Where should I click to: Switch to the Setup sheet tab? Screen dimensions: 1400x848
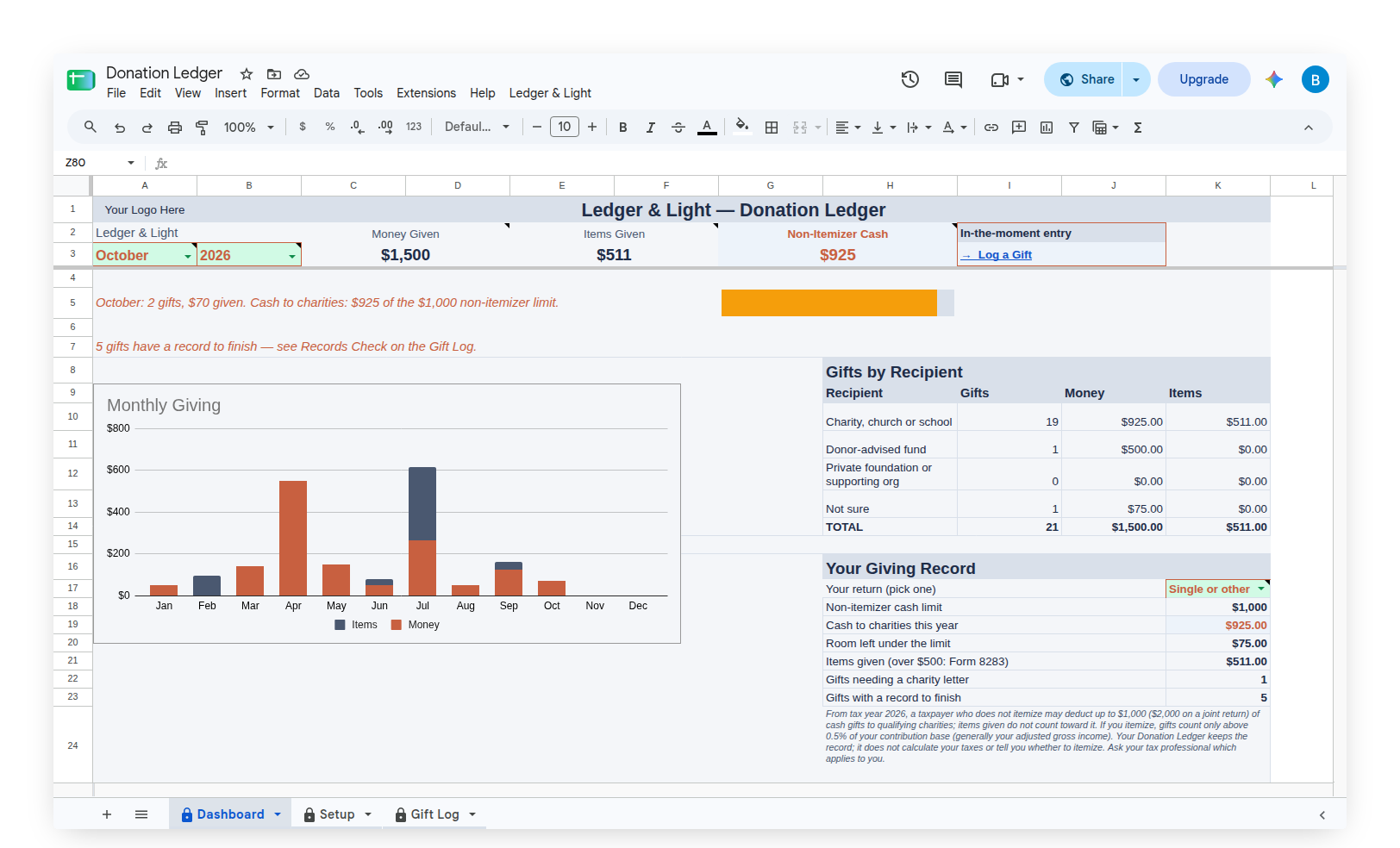click(x=337, y=814)
